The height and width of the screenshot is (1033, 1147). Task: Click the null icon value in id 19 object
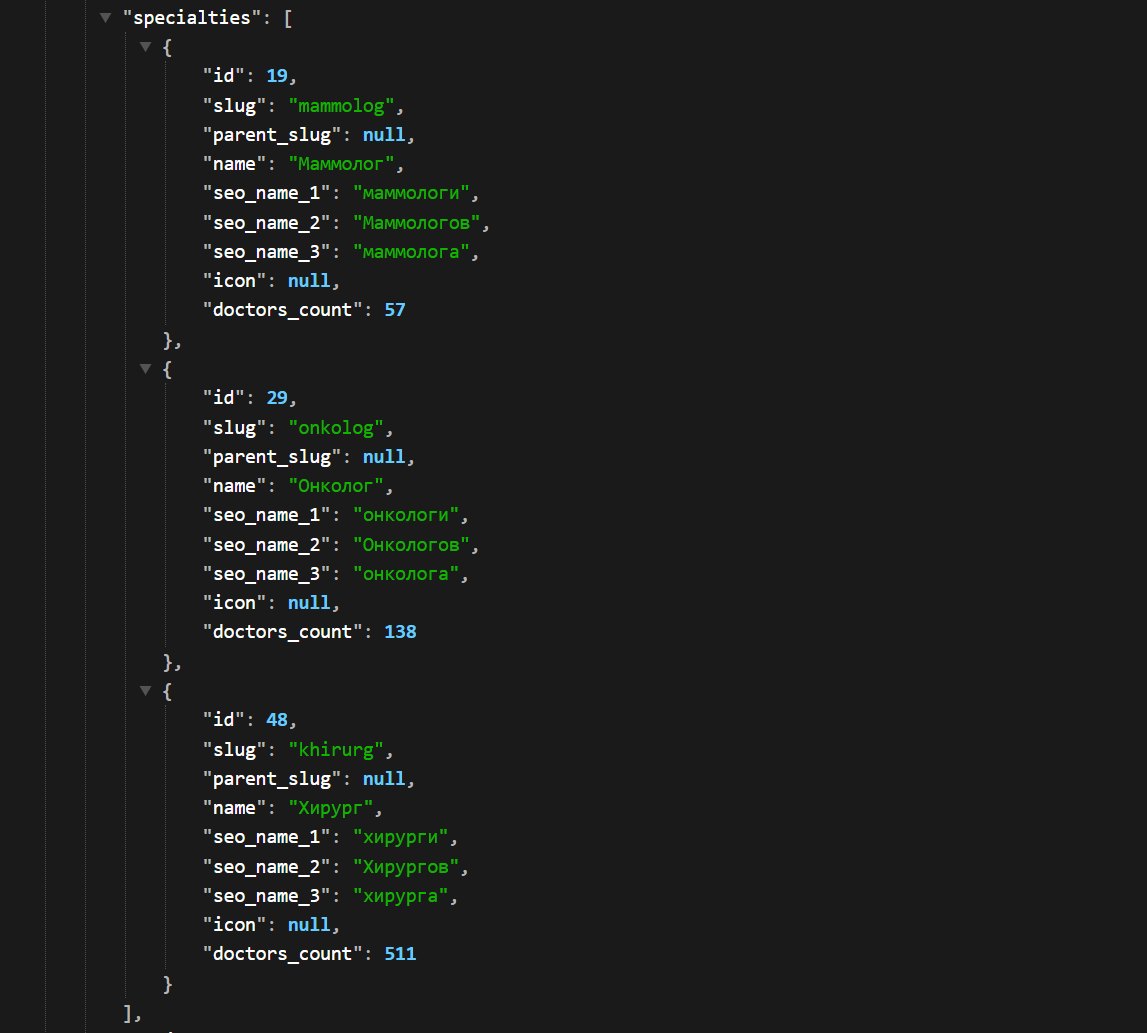[309, 281]
